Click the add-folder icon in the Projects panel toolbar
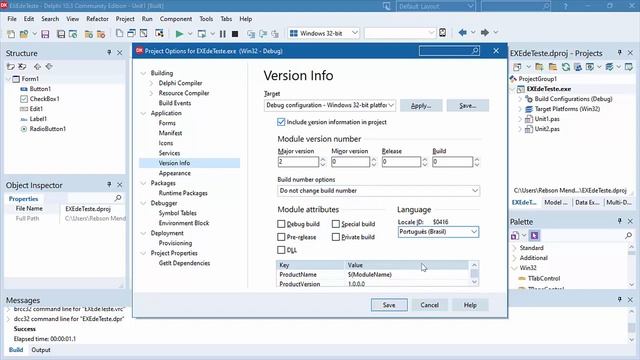Screen dimensions: 640x360 point(539,67)
